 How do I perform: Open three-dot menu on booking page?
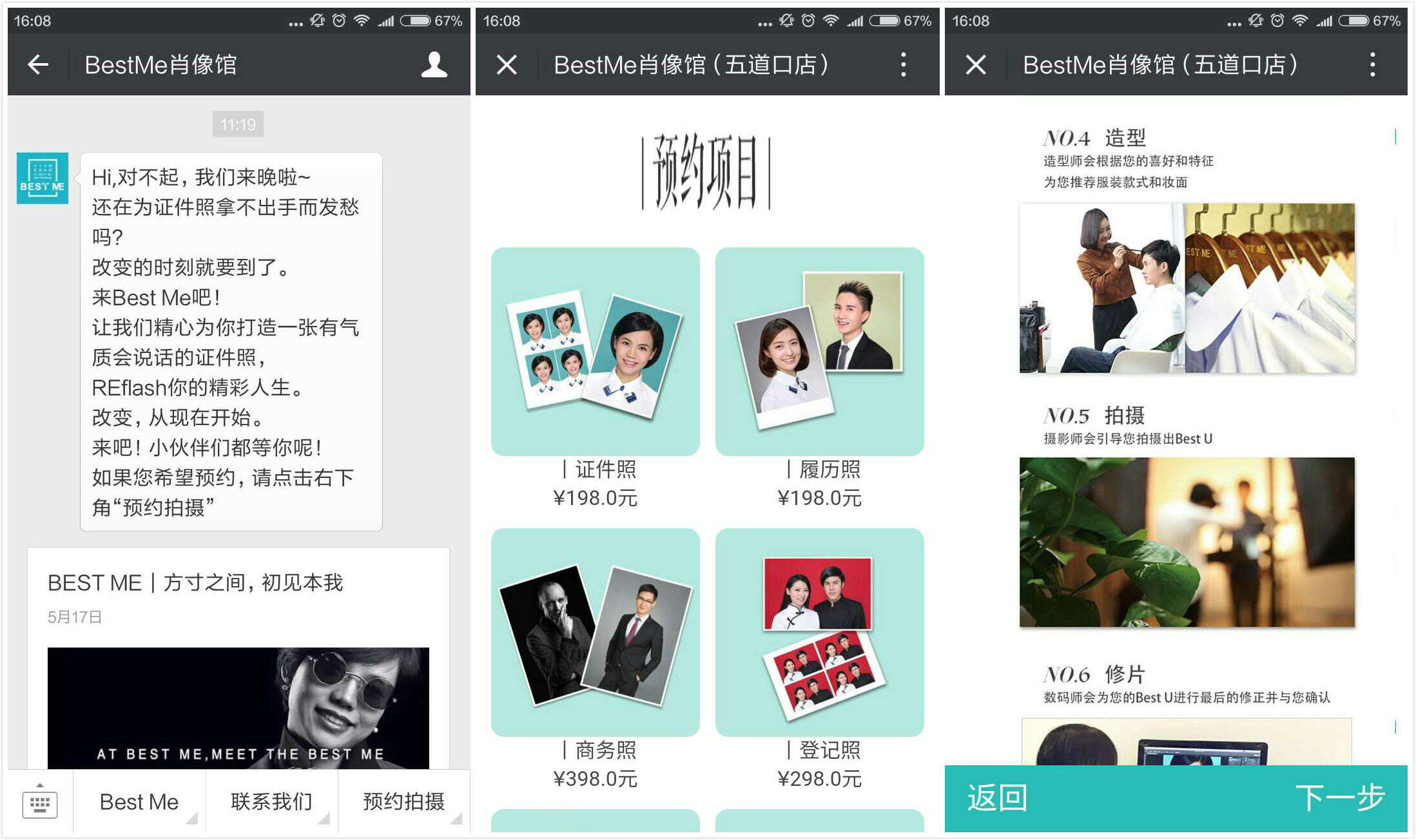tap(903, 64)
